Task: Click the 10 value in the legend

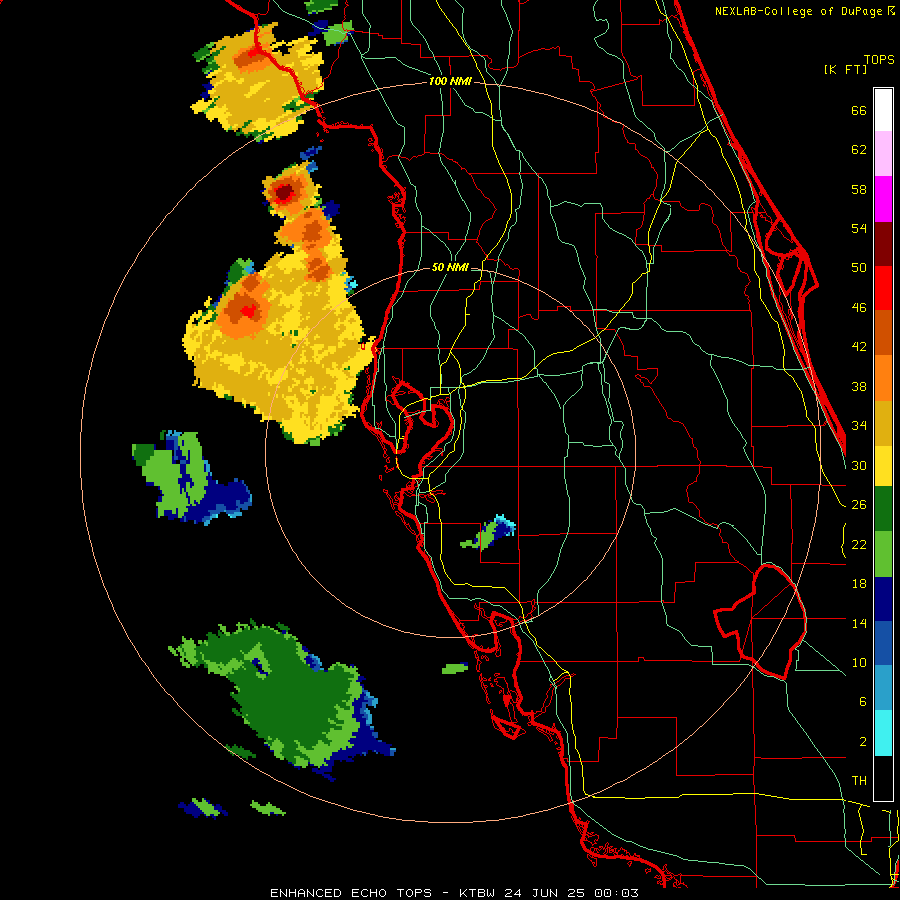Action: point(859,662)
